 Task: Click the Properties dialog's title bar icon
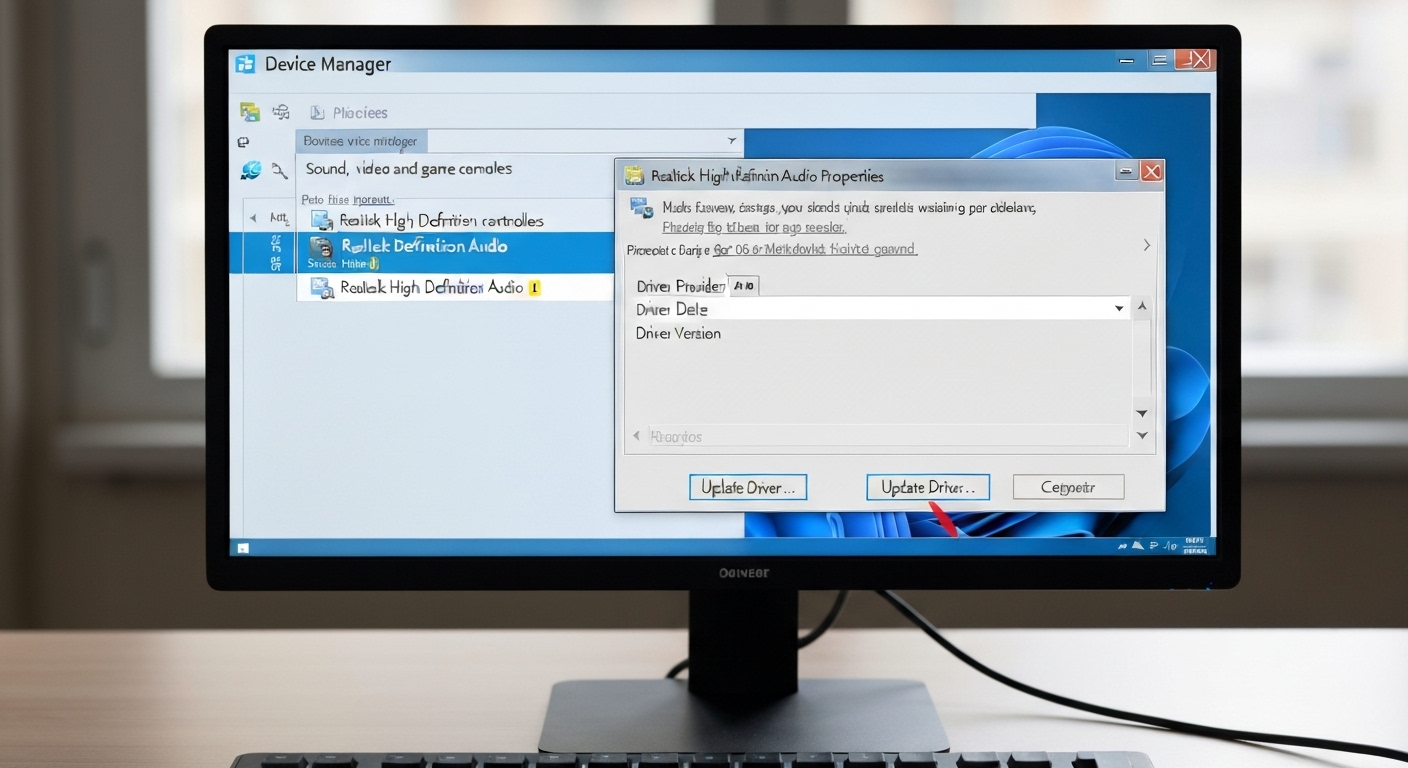point(634,176)
